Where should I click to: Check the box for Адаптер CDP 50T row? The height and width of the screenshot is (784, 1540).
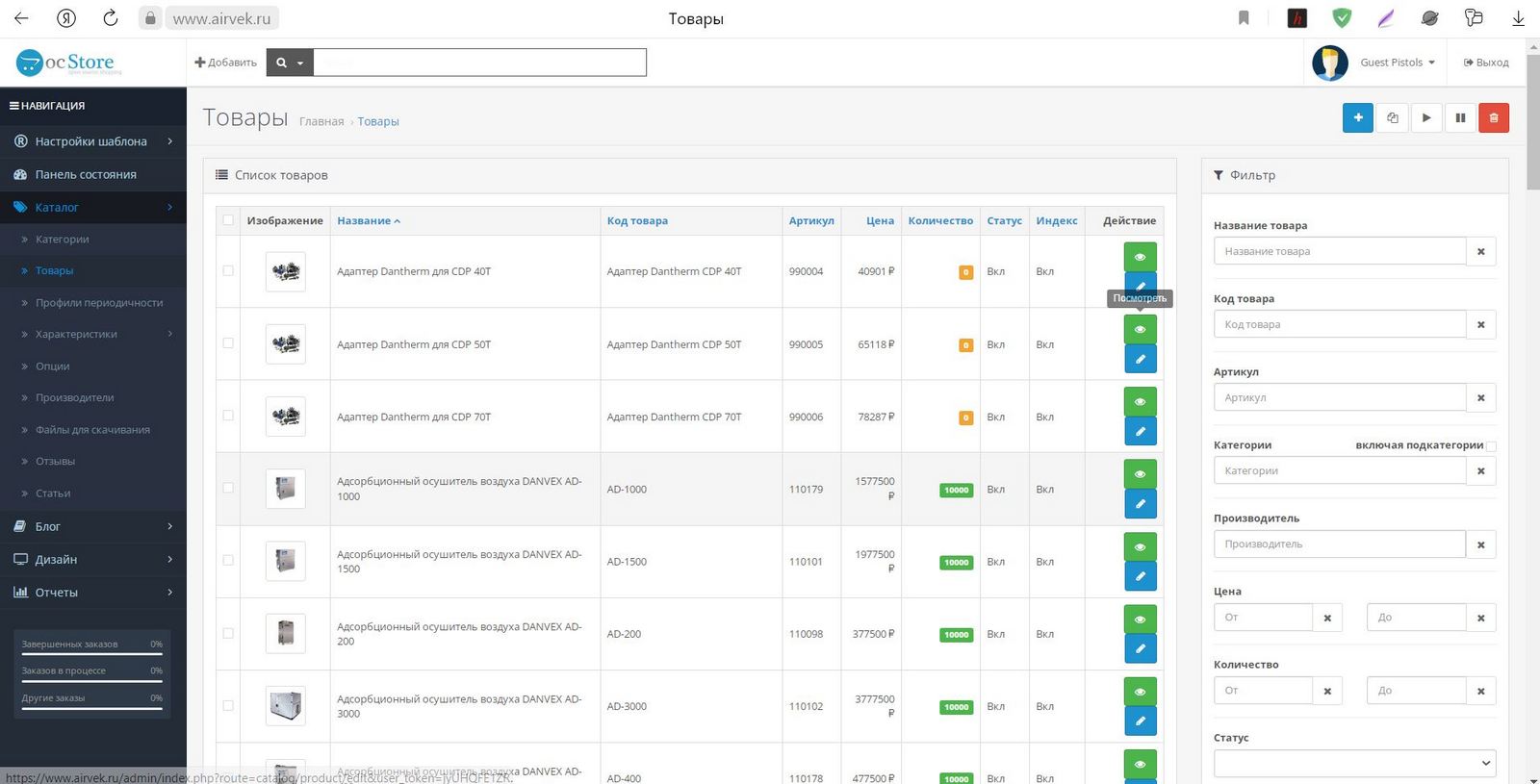tap(228, 343)
